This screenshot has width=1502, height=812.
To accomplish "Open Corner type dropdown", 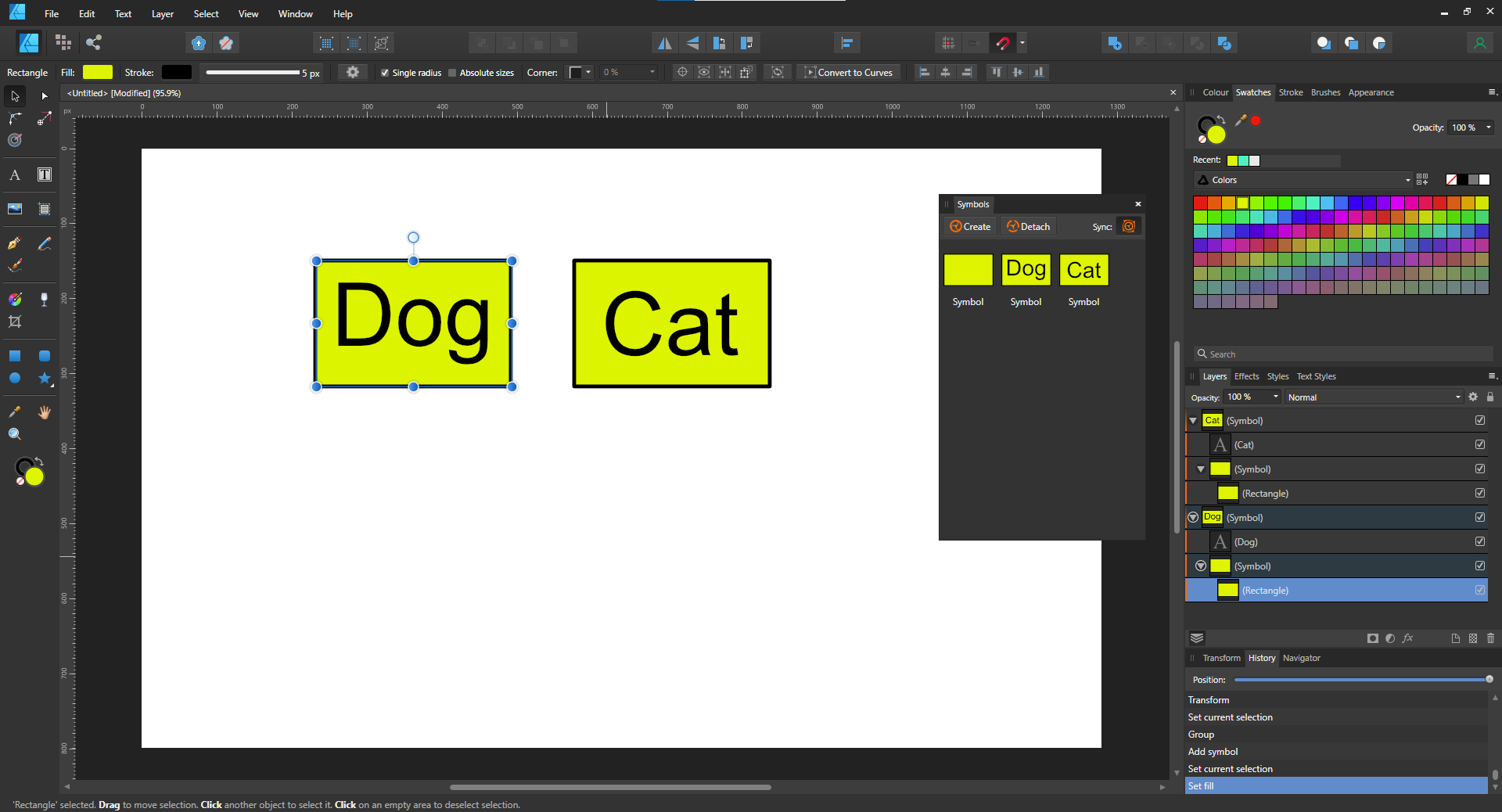I will [580, 72].
